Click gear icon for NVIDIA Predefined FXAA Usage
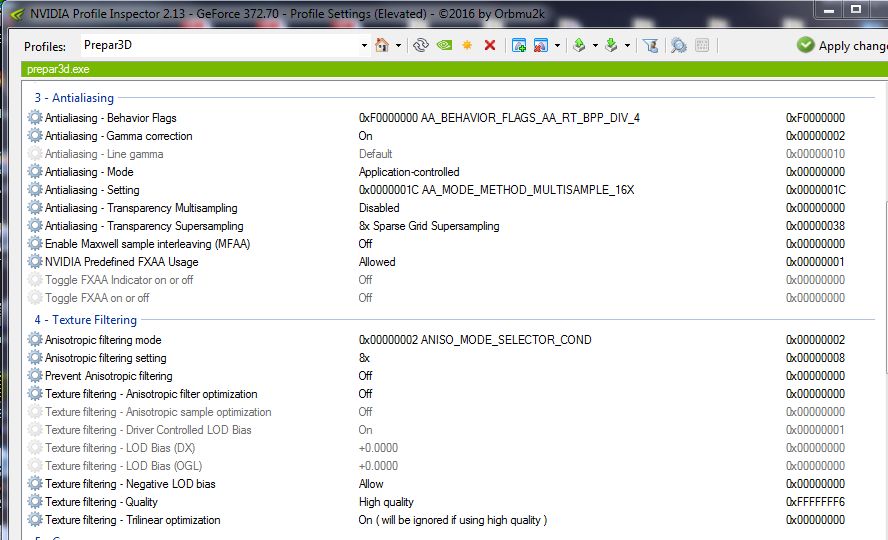Viewport: 888px width, 540px height. 35,262
